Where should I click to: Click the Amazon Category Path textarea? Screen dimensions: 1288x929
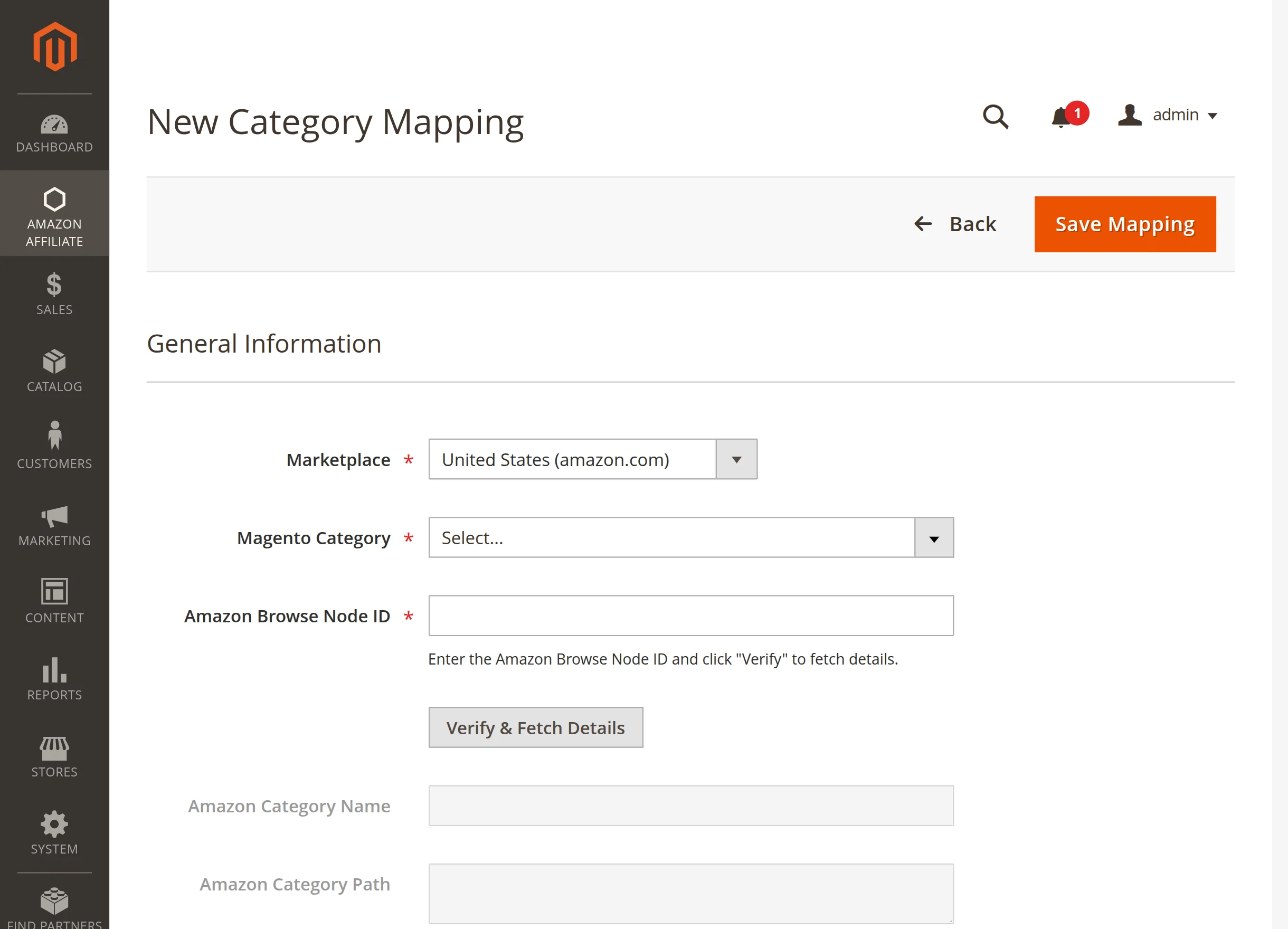[691, 894]
